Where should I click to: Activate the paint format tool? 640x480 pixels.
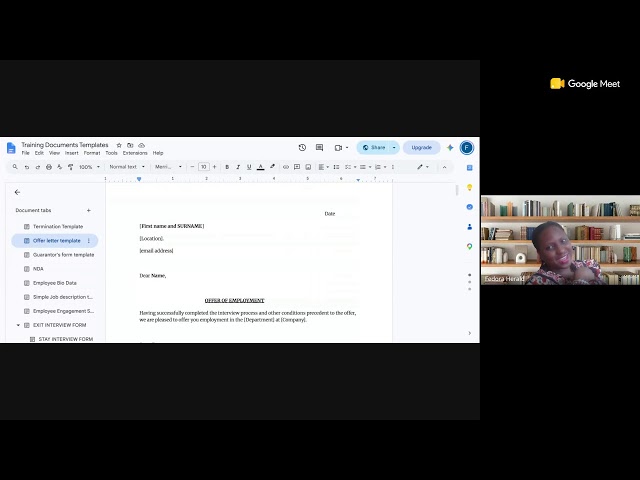click(x=71, y=167)
